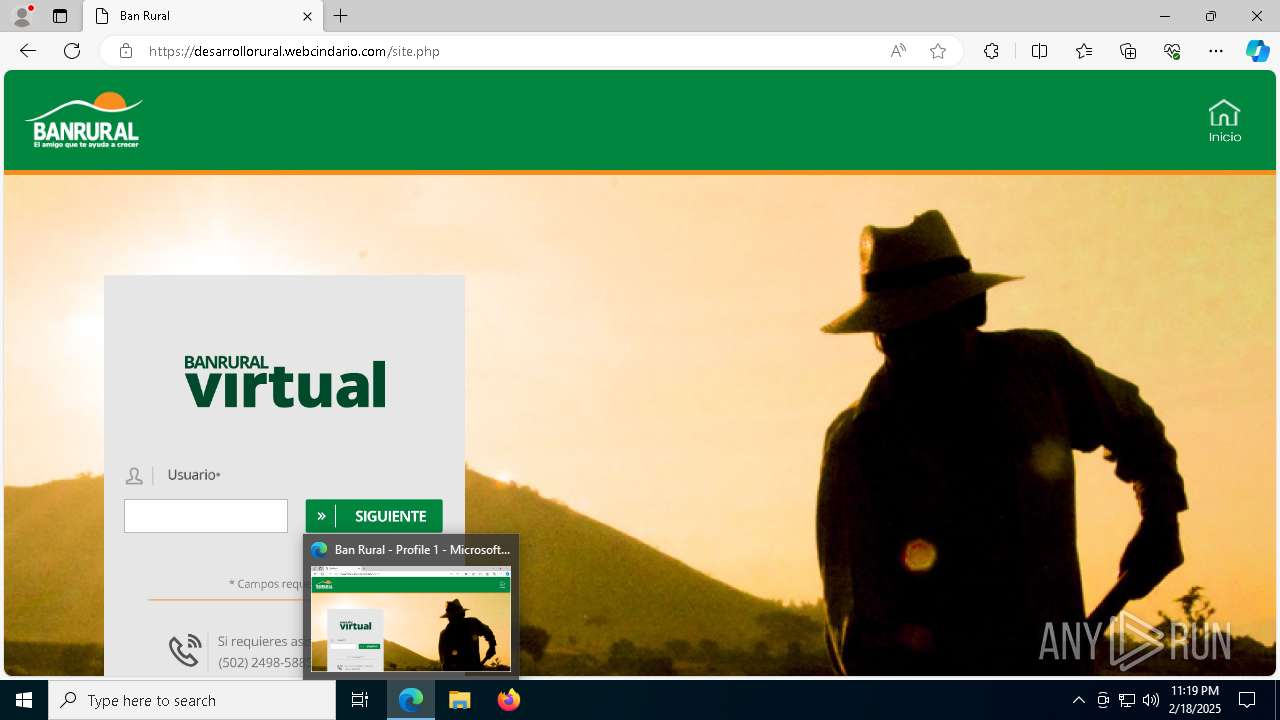Click the Banrural logo in header
Viewport: 1280px width, 720px height.
84,120
